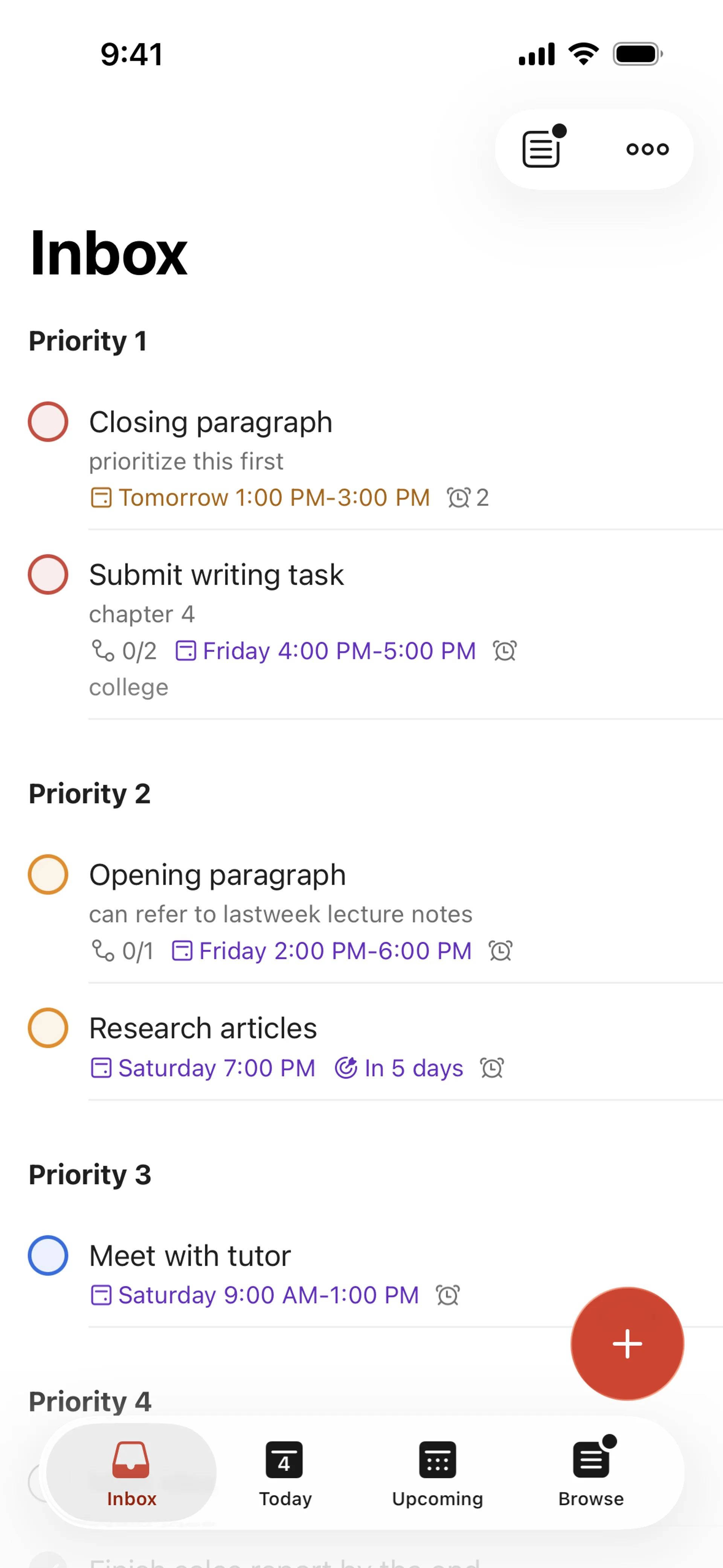Check off the Research articles task
The image size is (723, 1568).
coord(48,1028)
